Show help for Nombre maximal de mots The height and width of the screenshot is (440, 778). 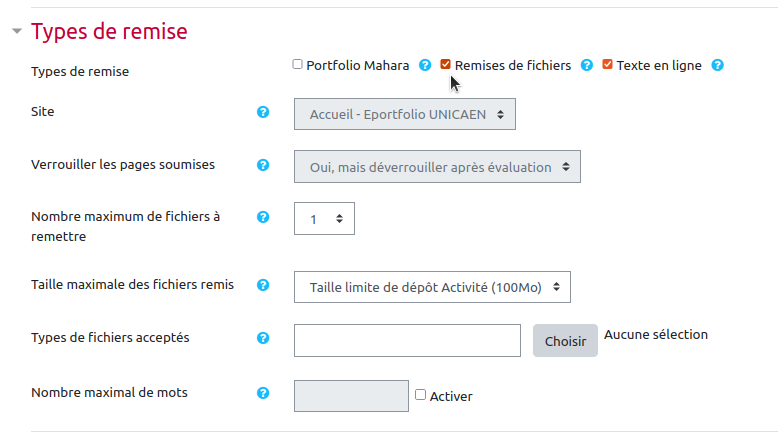tap(263, 393)
